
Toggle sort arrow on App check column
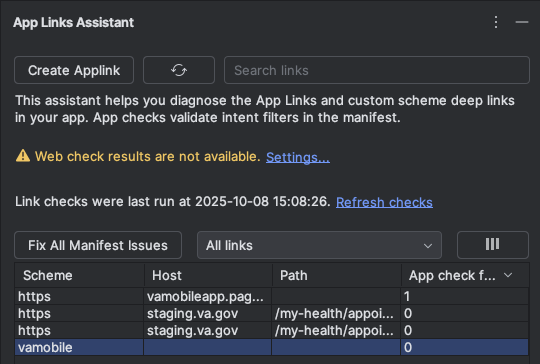point(508,275)
